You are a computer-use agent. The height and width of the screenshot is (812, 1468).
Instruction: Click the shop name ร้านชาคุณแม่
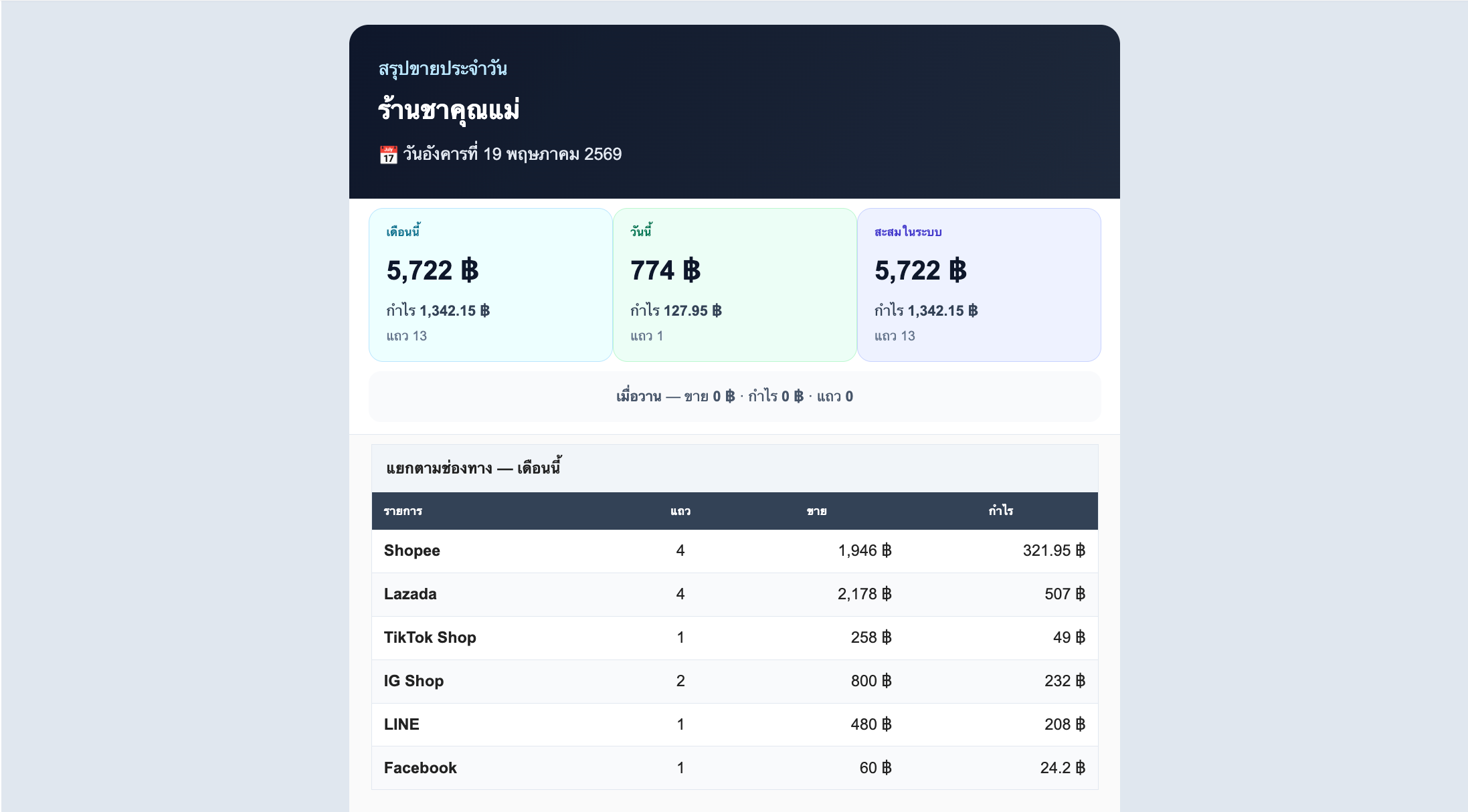tap(448, 110)
